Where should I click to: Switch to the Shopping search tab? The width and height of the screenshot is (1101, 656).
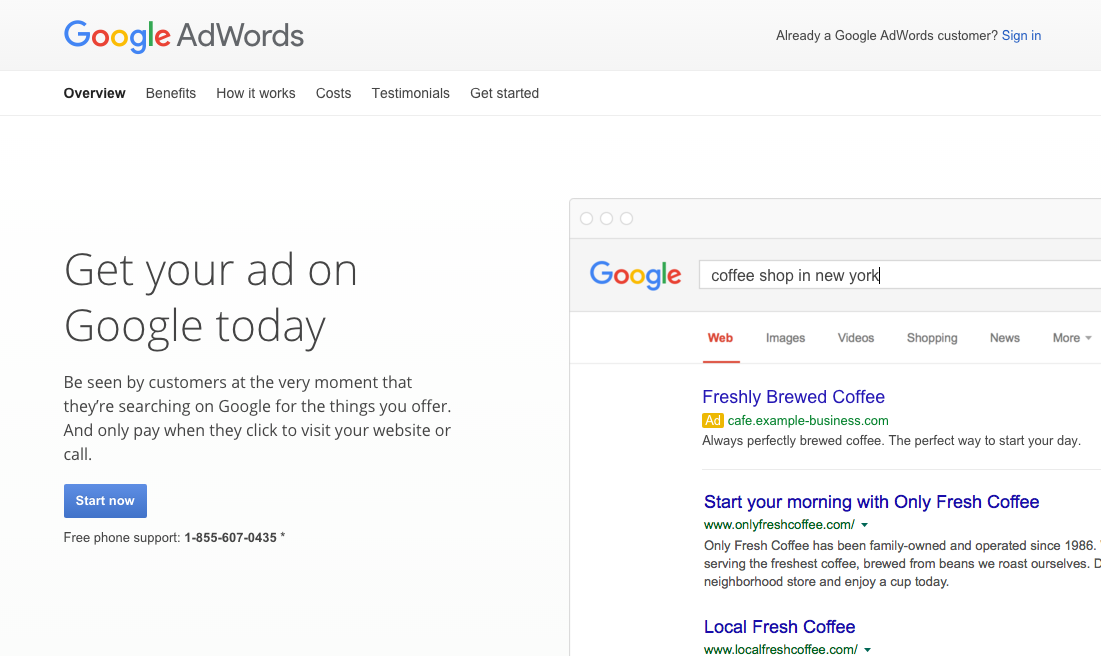(x=932, y=338)
